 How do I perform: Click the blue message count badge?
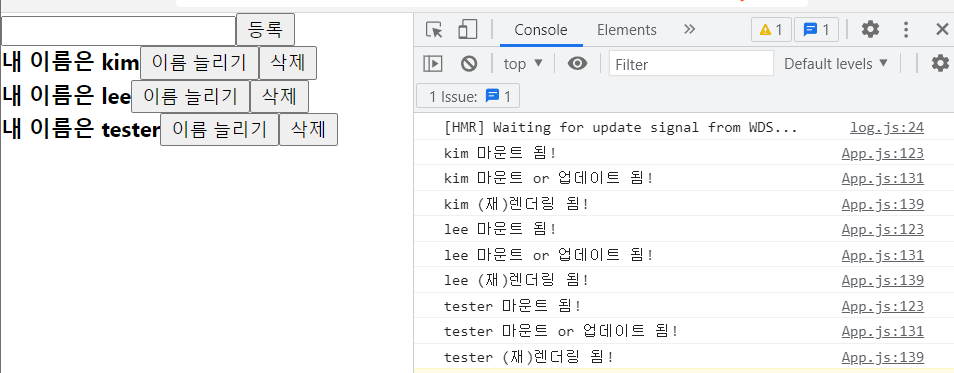(816, 29)
